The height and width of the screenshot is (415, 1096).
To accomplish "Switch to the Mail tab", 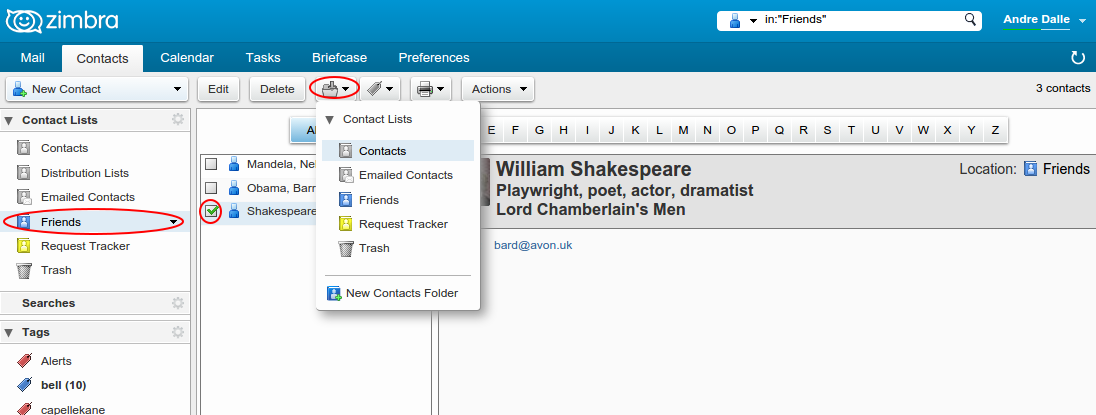I will (x=32, y=58).
